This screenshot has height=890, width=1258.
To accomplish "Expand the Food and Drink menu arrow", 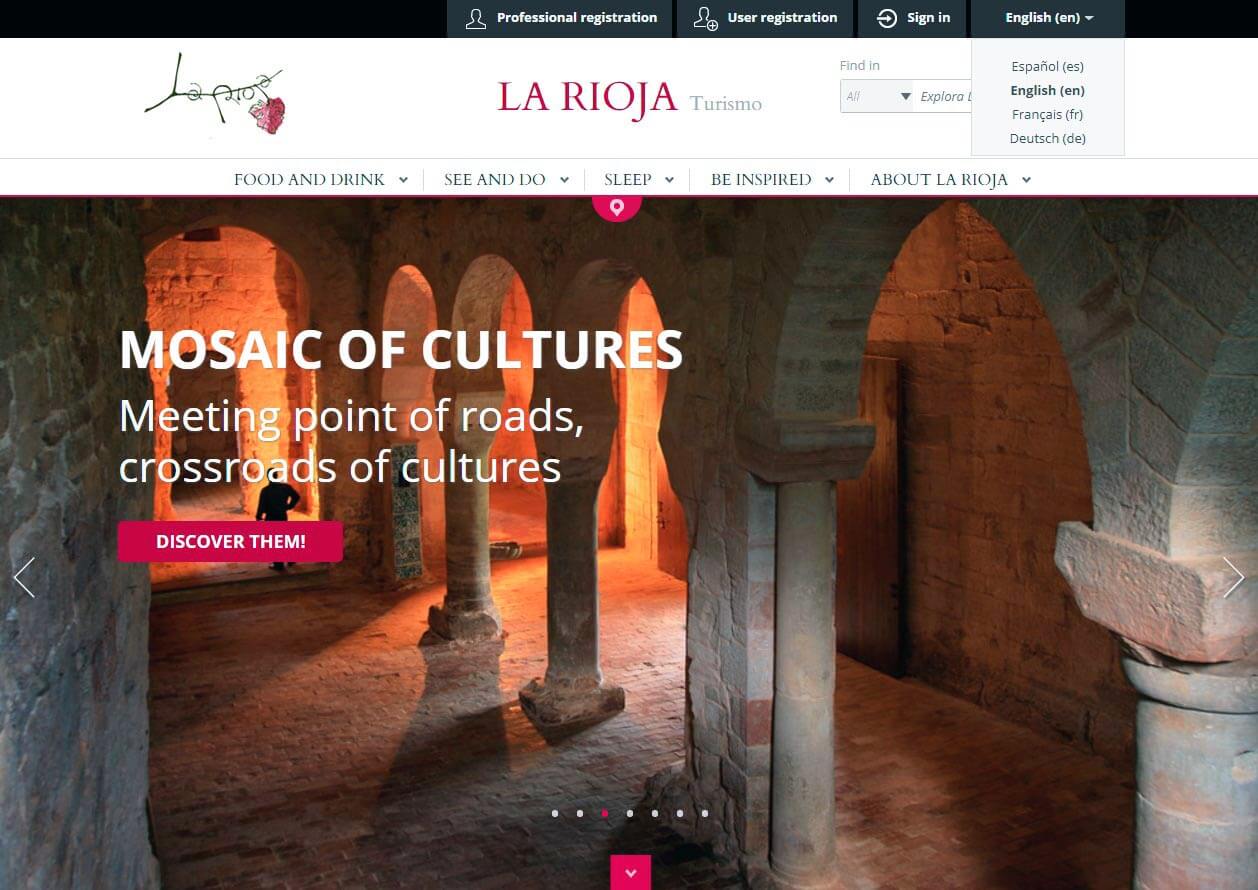I will (403, 180).
